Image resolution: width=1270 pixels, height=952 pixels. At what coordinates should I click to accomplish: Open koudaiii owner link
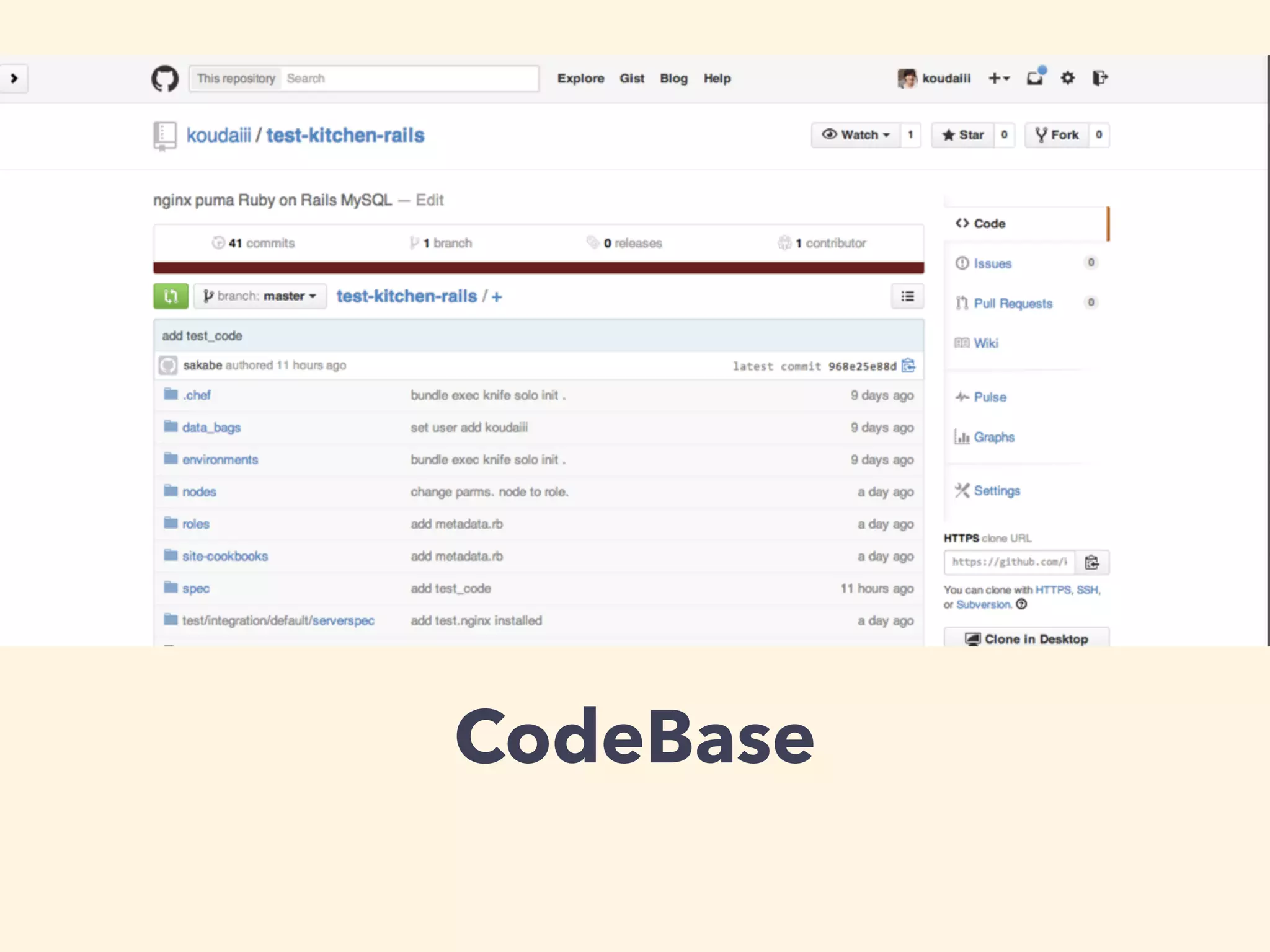[x=219, y=135]
